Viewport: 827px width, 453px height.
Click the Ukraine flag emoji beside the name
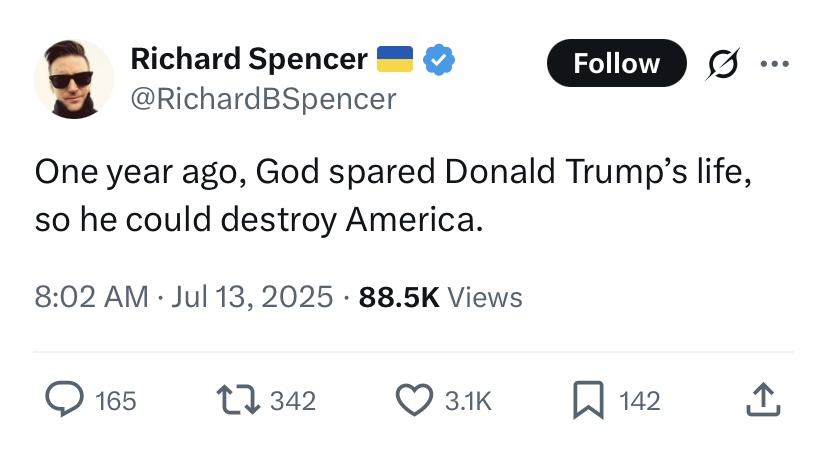click(x=395, y=59)
